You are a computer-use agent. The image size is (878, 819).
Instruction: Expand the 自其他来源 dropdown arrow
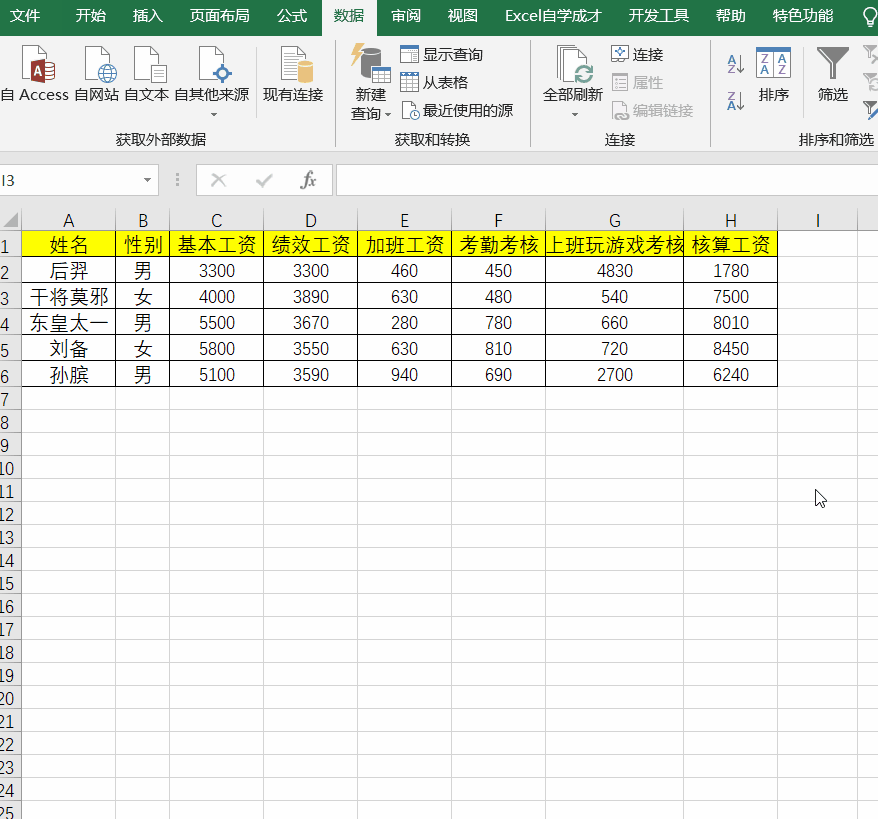[216, 112]
